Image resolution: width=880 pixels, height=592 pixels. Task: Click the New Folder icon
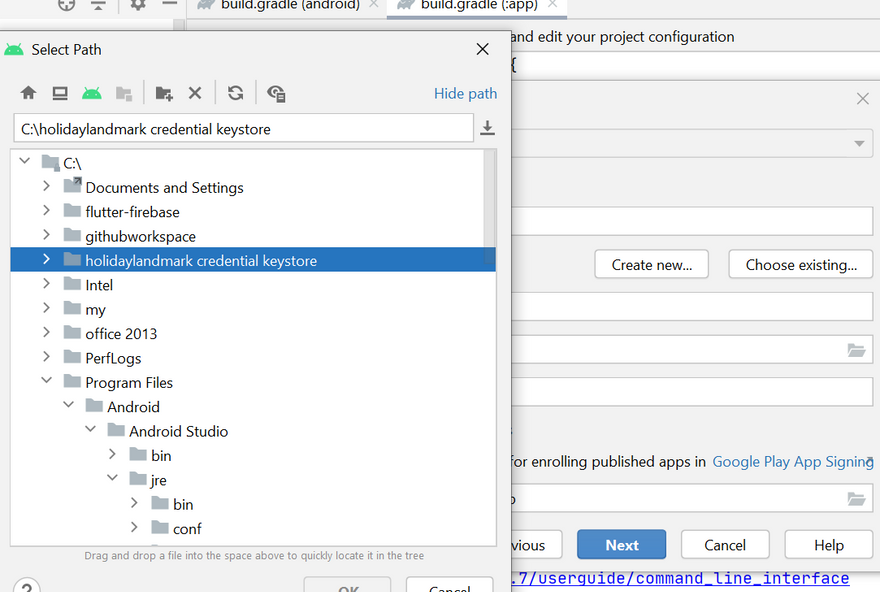pyautogui.click(x=164, y=93)
